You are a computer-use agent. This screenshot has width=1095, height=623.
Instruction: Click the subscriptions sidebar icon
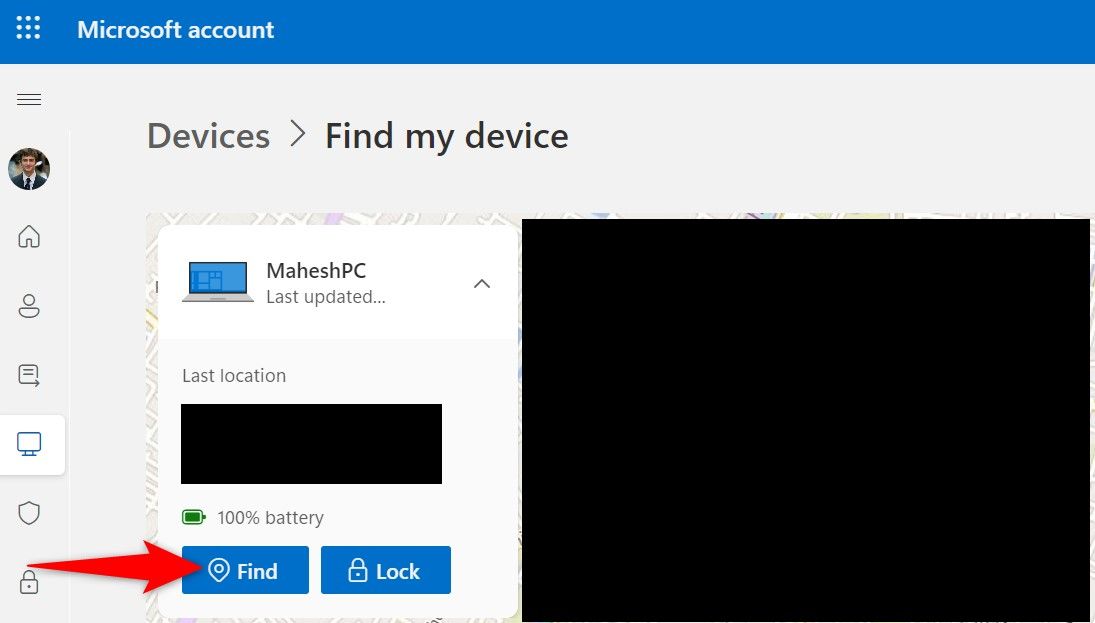(x=29, y=375)
